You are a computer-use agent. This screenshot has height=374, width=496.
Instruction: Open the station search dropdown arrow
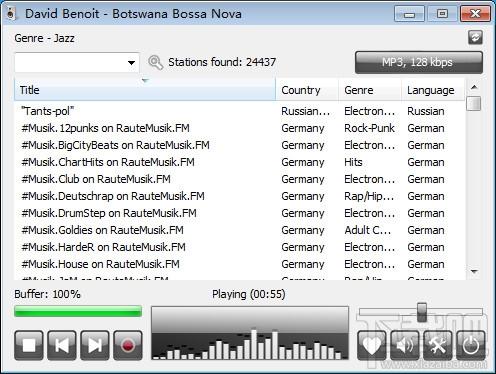tap(131, 62)
